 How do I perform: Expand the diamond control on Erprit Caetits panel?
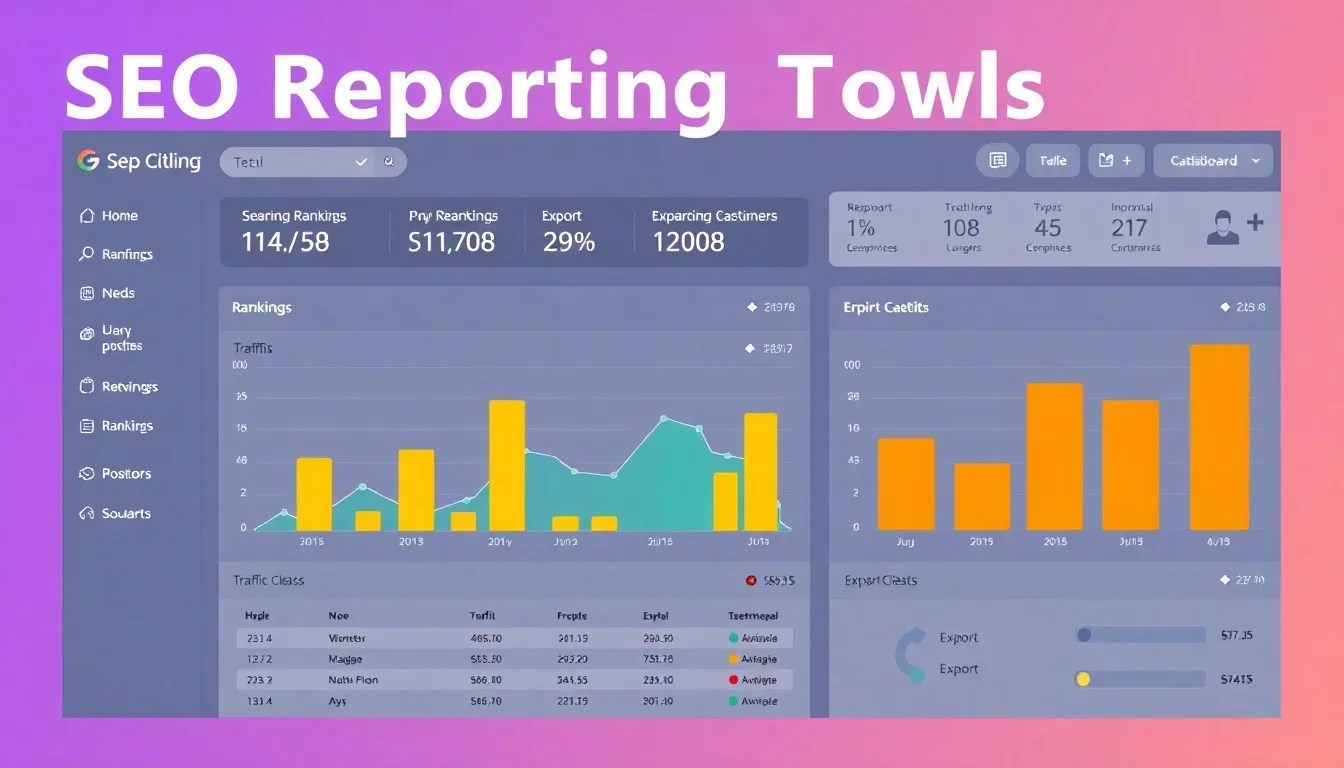(1224, 307)
